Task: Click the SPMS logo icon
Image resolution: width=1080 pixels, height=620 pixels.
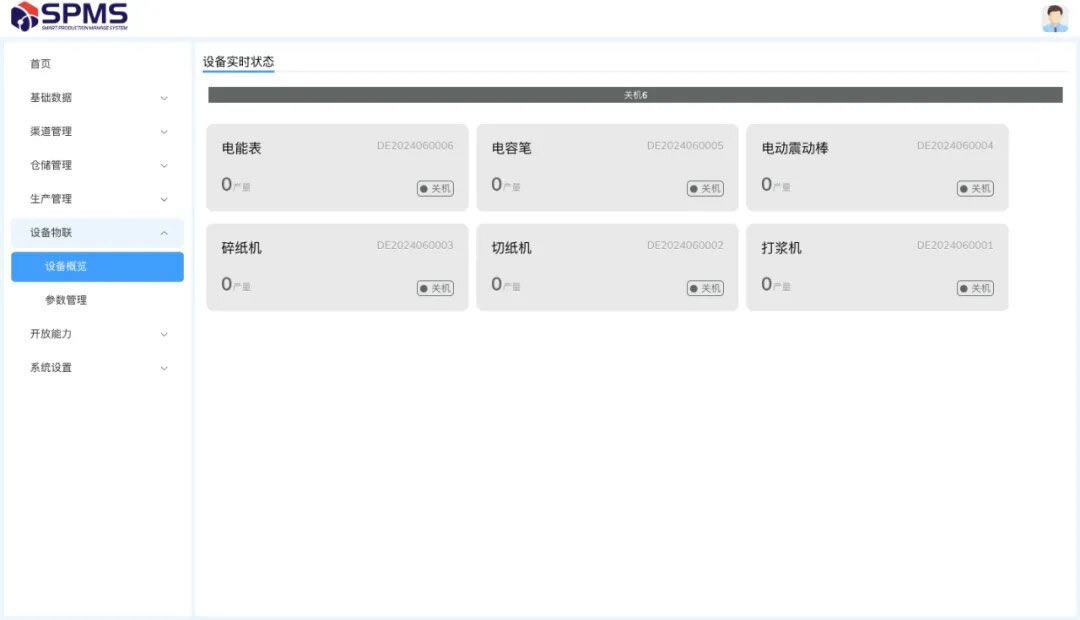Action: [x=24, y=16]
